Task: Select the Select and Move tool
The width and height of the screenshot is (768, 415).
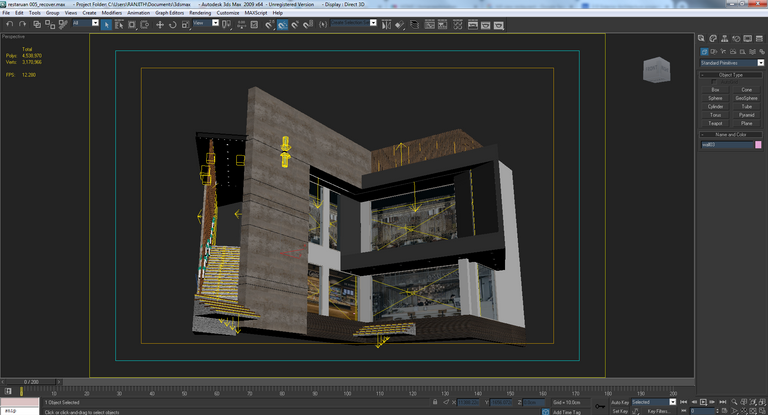Action: (160, 24)
